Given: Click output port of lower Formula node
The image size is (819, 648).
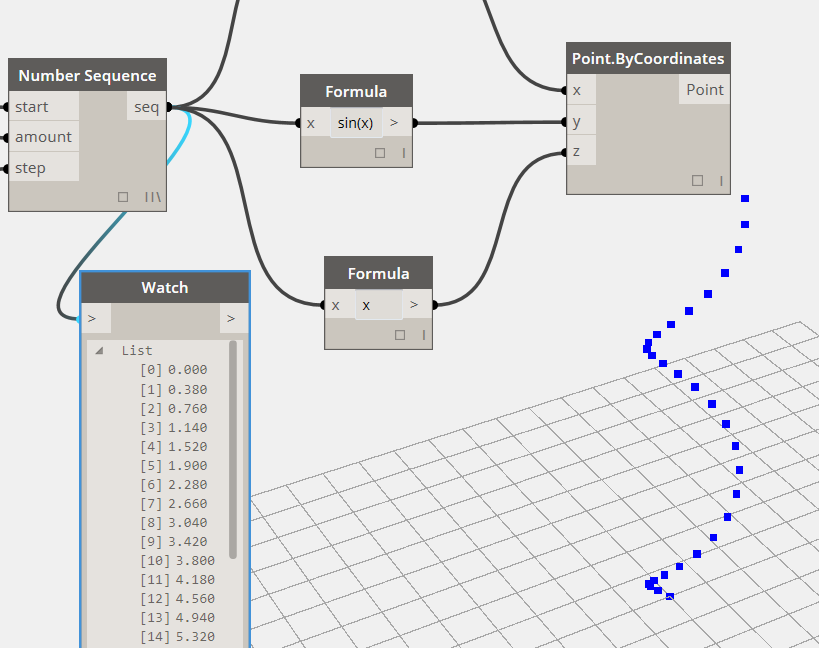Looking at the screenshot, I should click(x=417, y=305).
